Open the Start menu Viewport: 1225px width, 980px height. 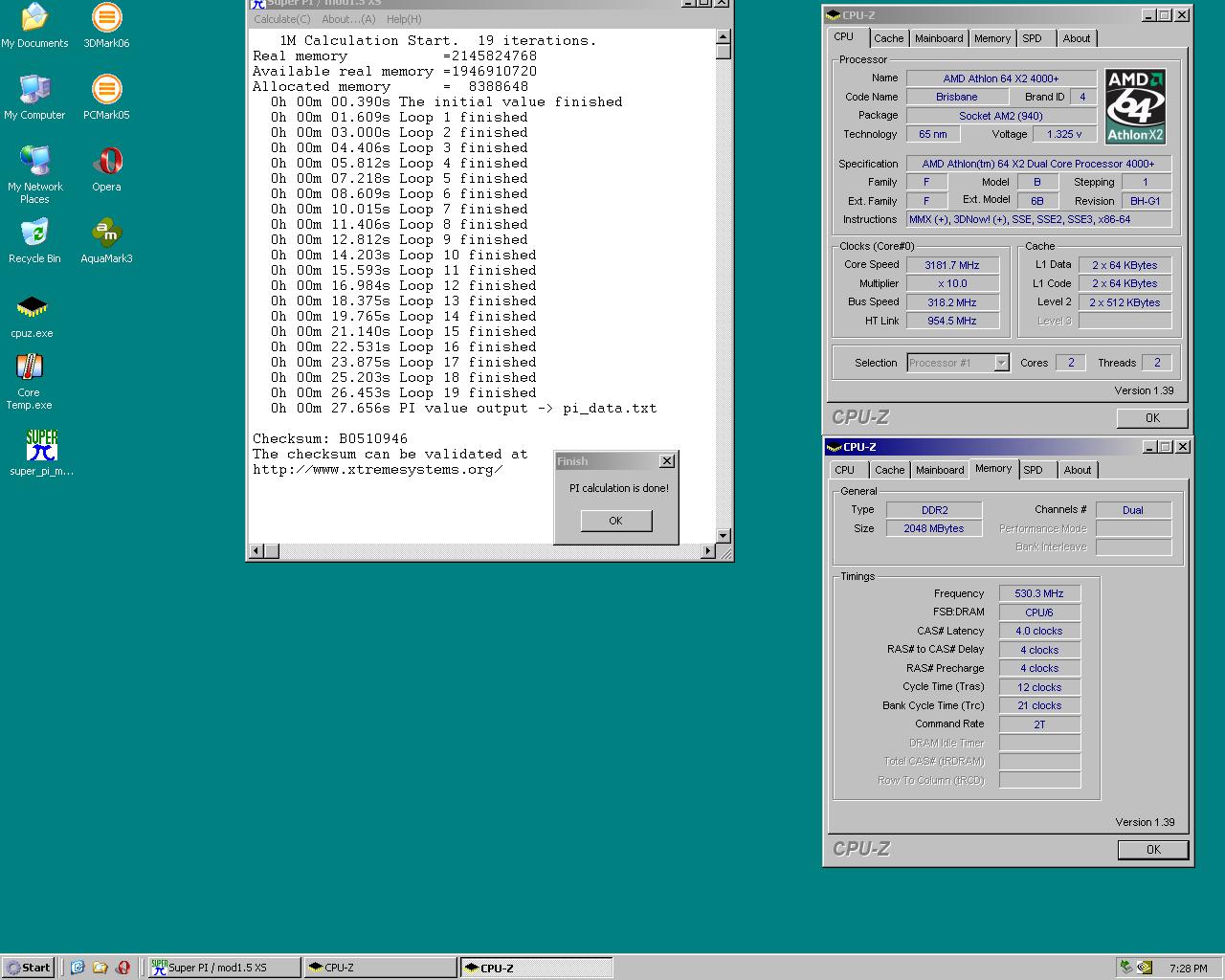coord(28,968)
